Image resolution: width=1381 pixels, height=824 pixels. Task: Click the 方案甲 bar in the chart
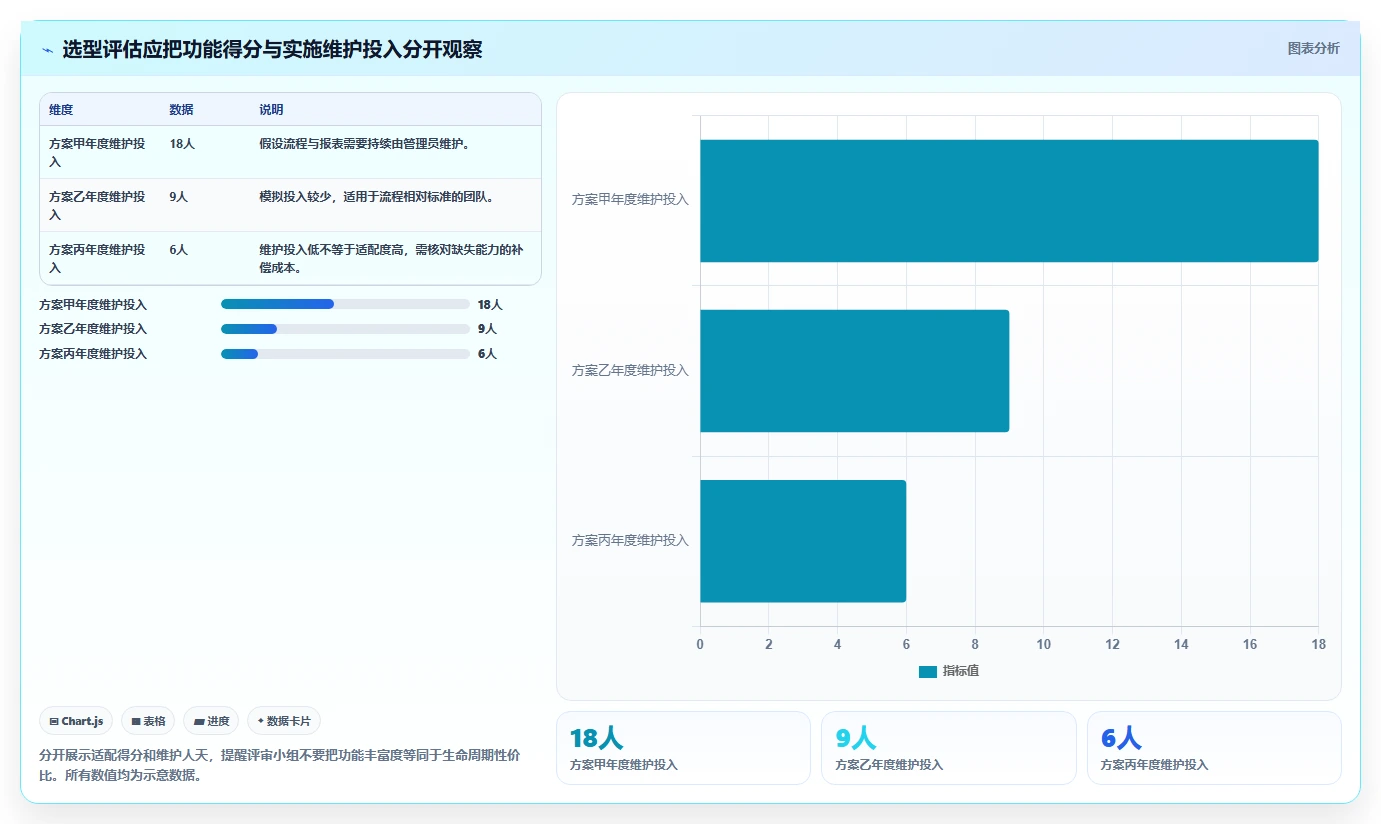pos(1009,200)
